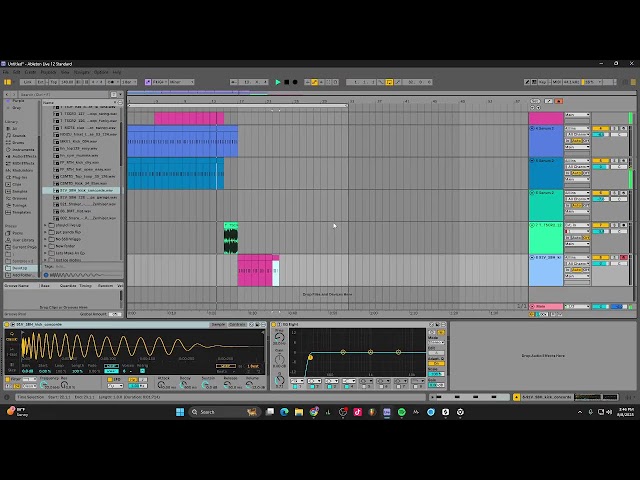
Task: Start playback with the green Play button
Action: tap(278, 82)
